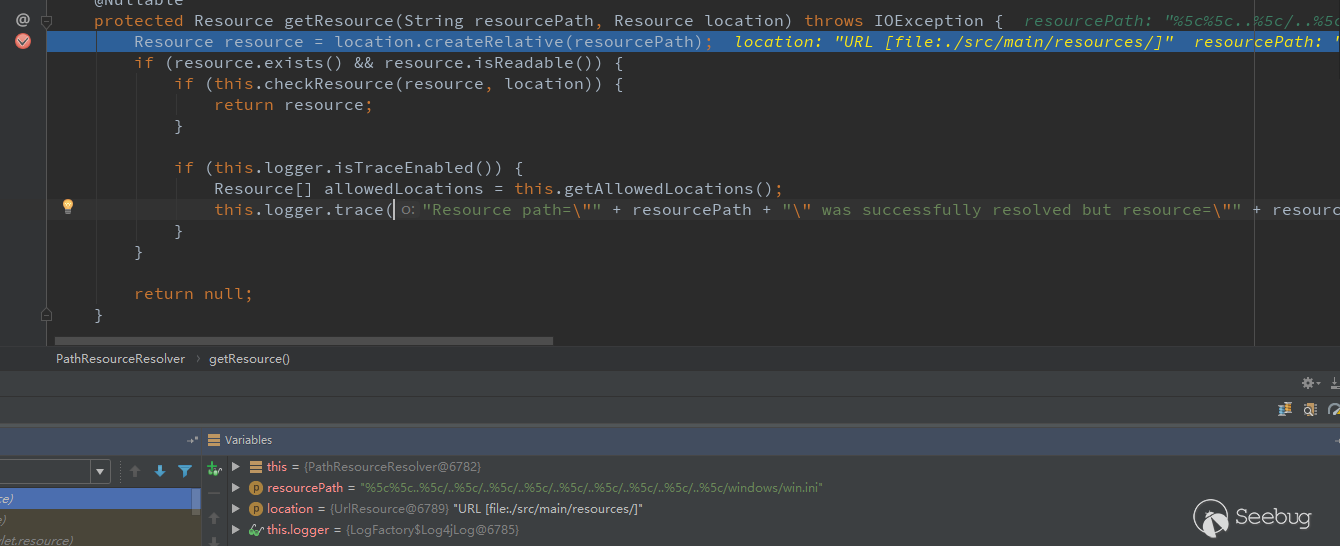Click the New Watch glasses icon
The height and width of the screenshot is (546, 1340).
[x=213, y=468]
